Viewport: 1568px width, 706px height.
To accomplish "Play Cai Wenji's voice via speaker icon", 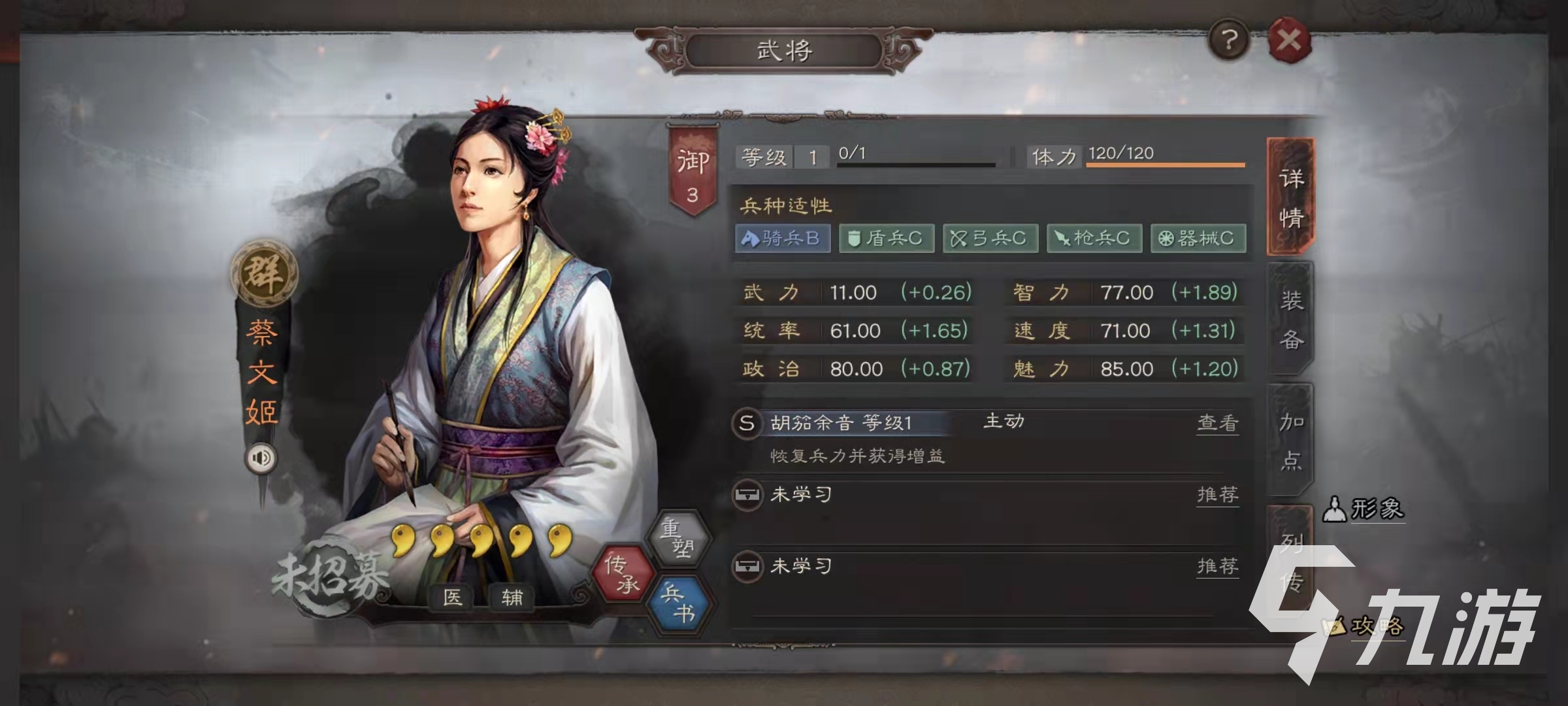I will 261,458.
